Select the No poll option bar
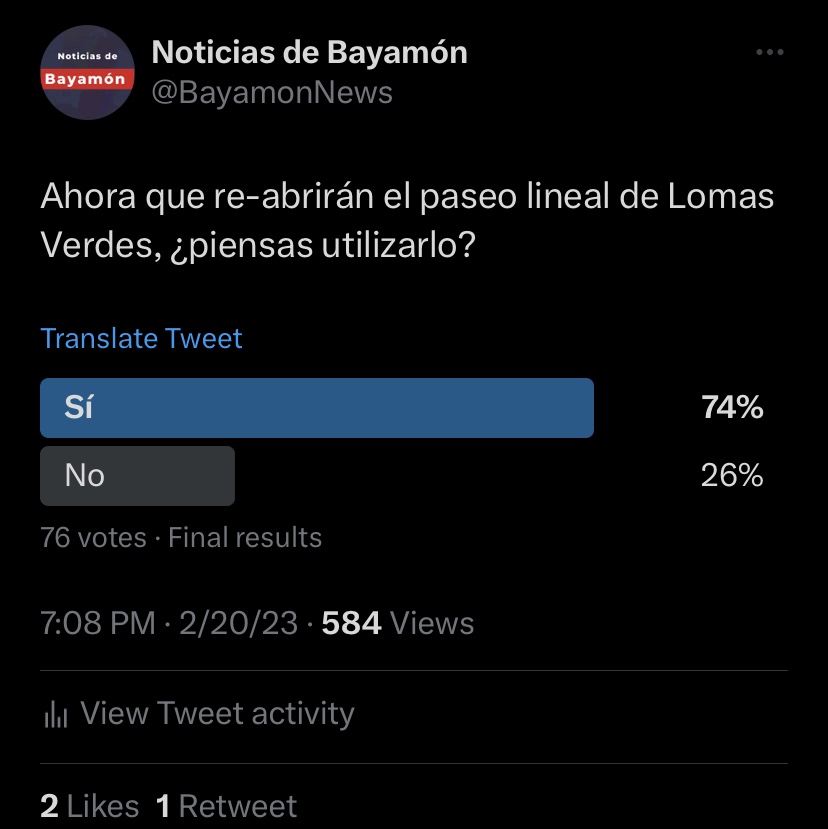 (x=137, y=475)
